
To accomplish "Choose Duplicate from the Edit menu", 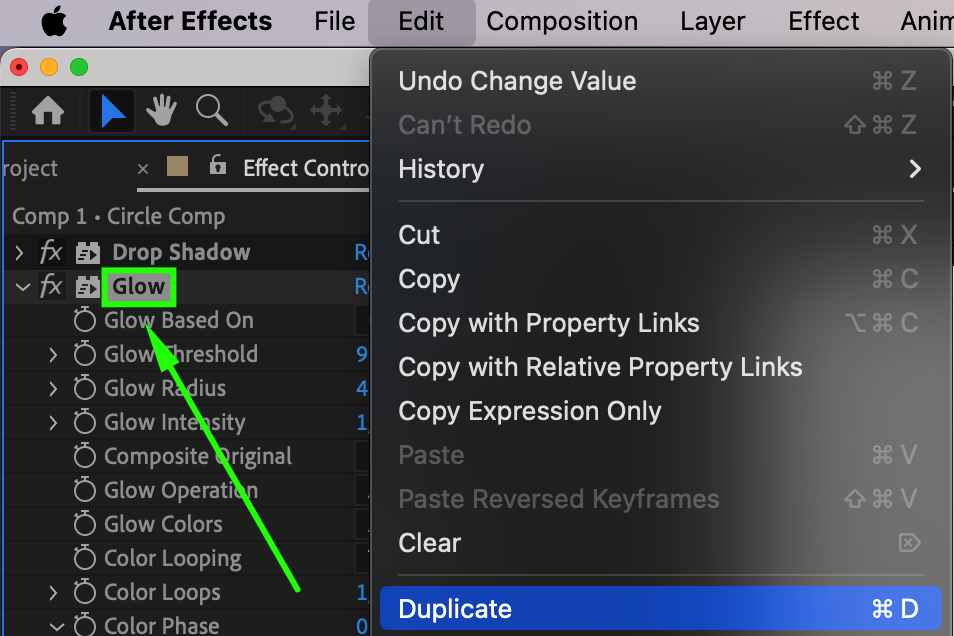I will 455,609.
